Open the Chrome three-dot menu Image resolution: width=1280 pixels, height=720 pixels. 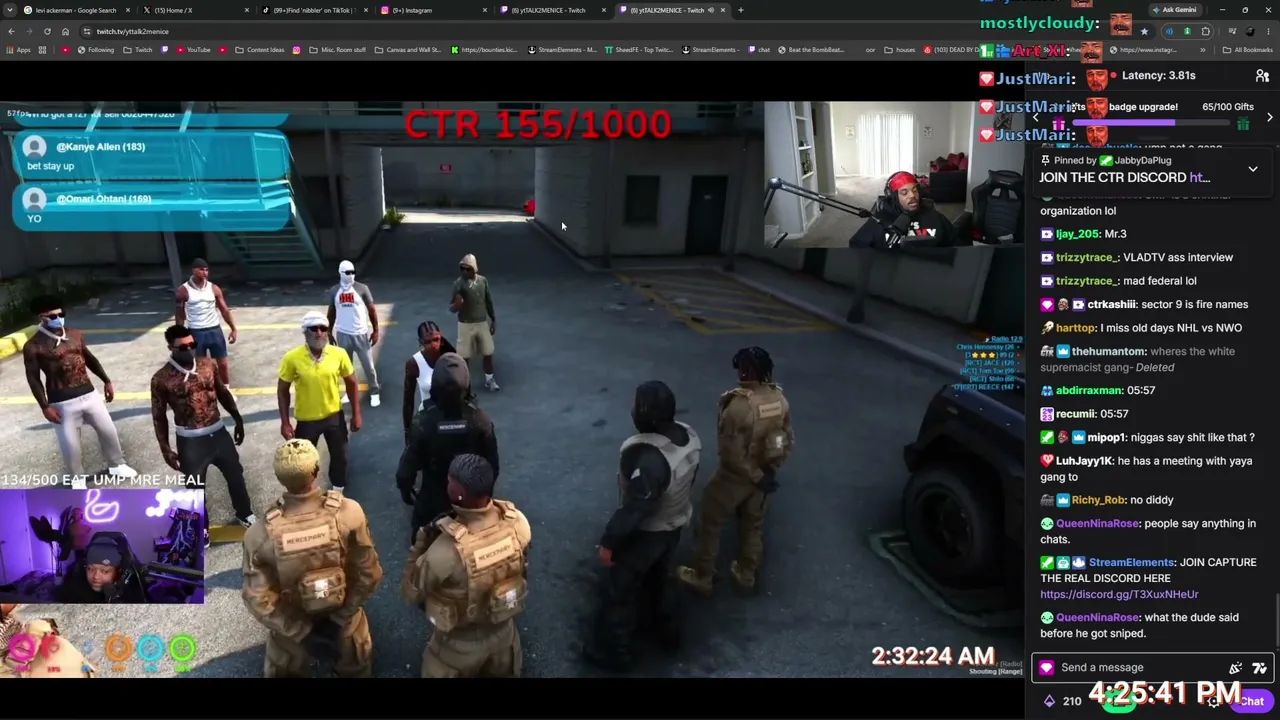coord(1268,31)
